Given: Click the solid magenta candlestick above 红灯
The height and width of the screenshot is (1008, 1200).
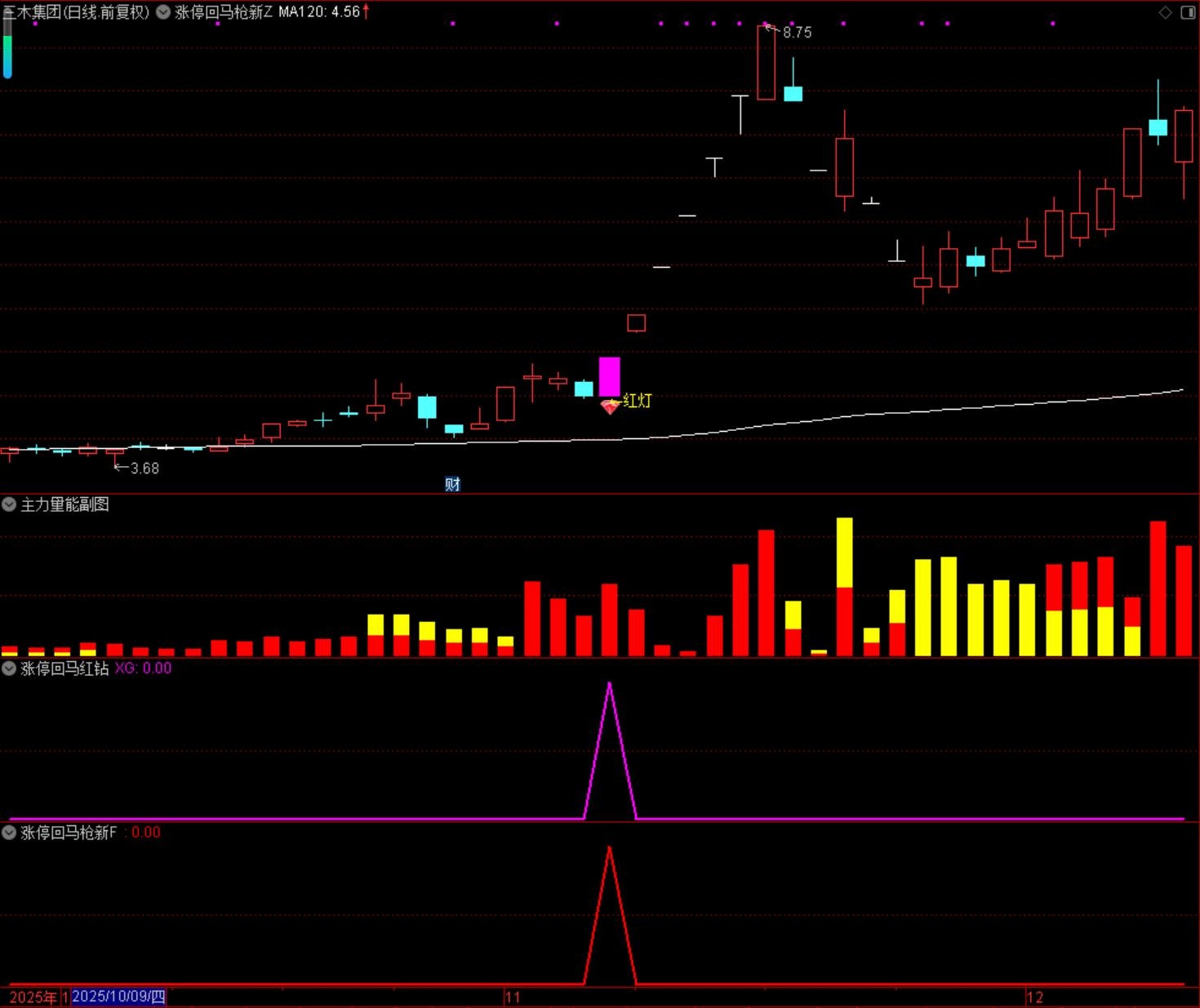Looking at the screenshot, I should [610, 376].
